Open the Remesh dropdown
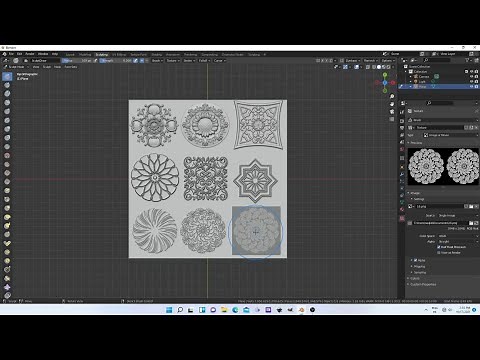480x360 pixels. click(x=370, y=61)
